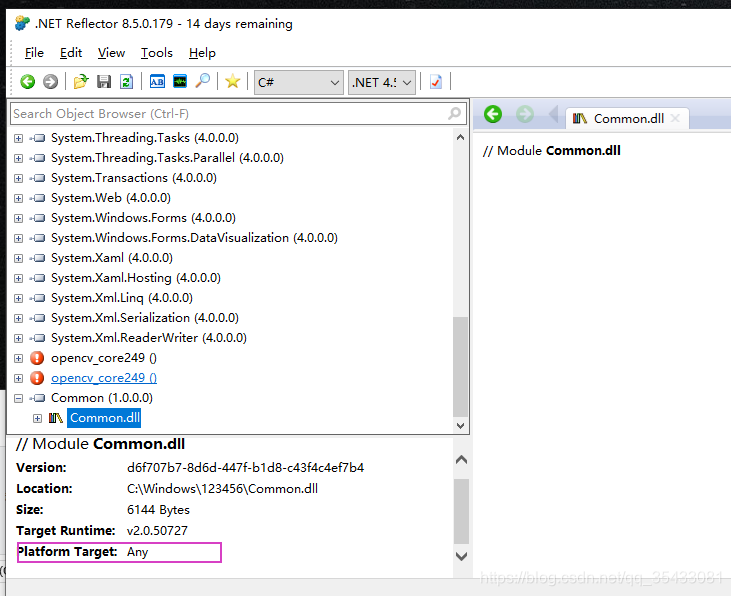Click the books icon beside Common.dll tree node
This screenshot has width=731, height=596.
[55, 418]
